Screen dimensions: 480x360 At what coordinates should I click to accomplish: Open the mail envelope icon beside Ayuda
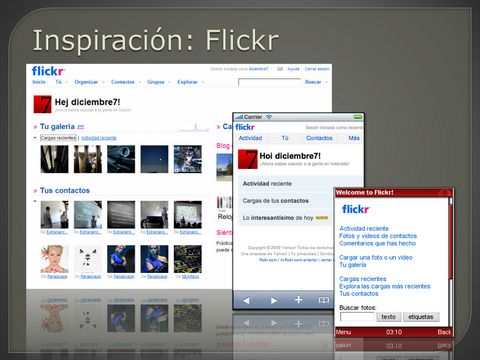click(280, 69)
